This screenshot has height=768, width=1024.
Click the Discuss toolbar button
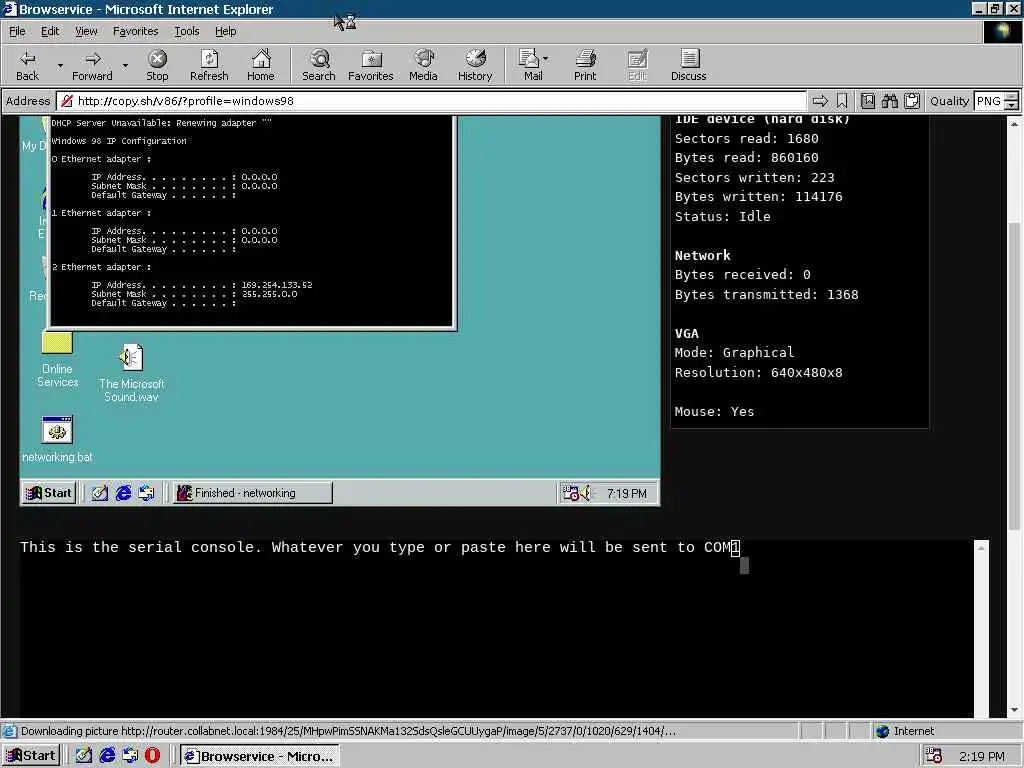(x=688, y=65)
